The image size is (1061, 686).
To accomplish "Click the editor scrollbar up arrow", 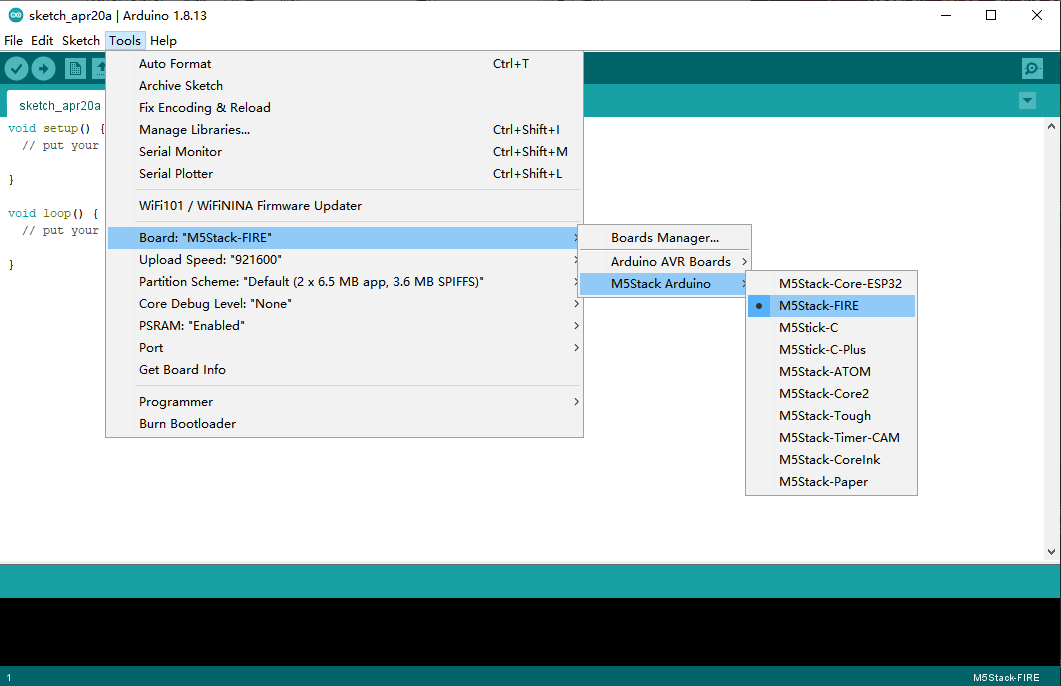I will 1051,126.
